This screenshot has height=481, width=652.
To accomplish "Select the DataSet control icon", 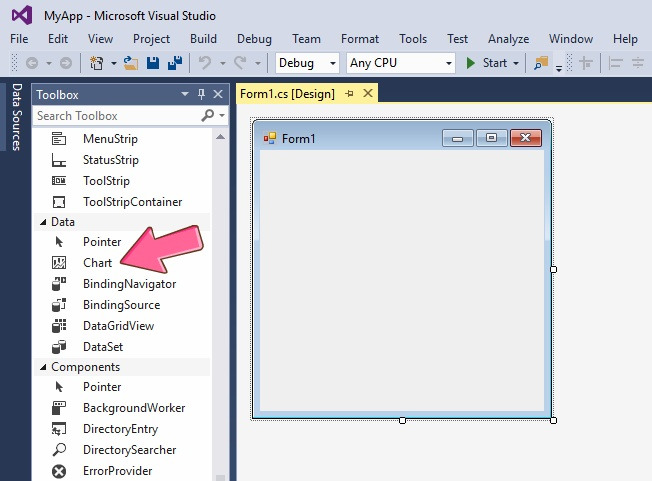I will coord(59,347).
